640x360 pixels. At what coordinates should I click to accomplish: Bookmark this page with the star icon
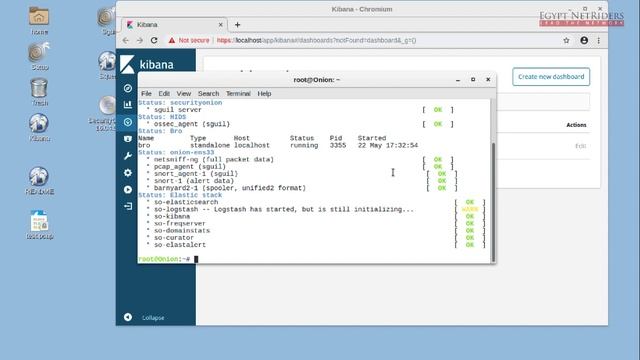566,40
